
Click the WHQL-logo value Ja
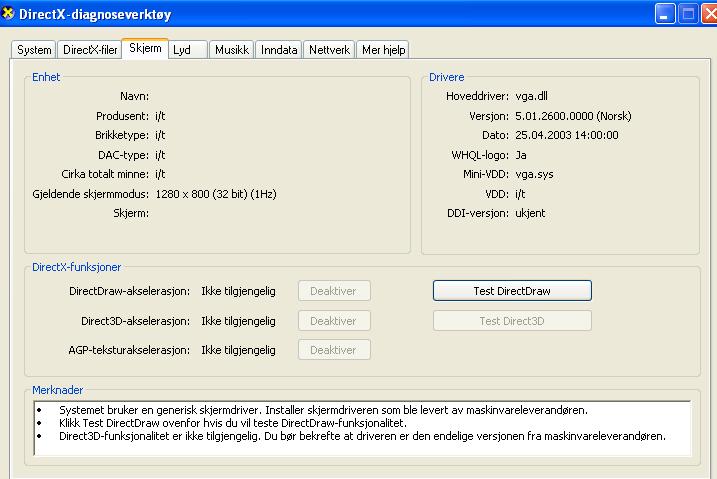tap(521, 155)
